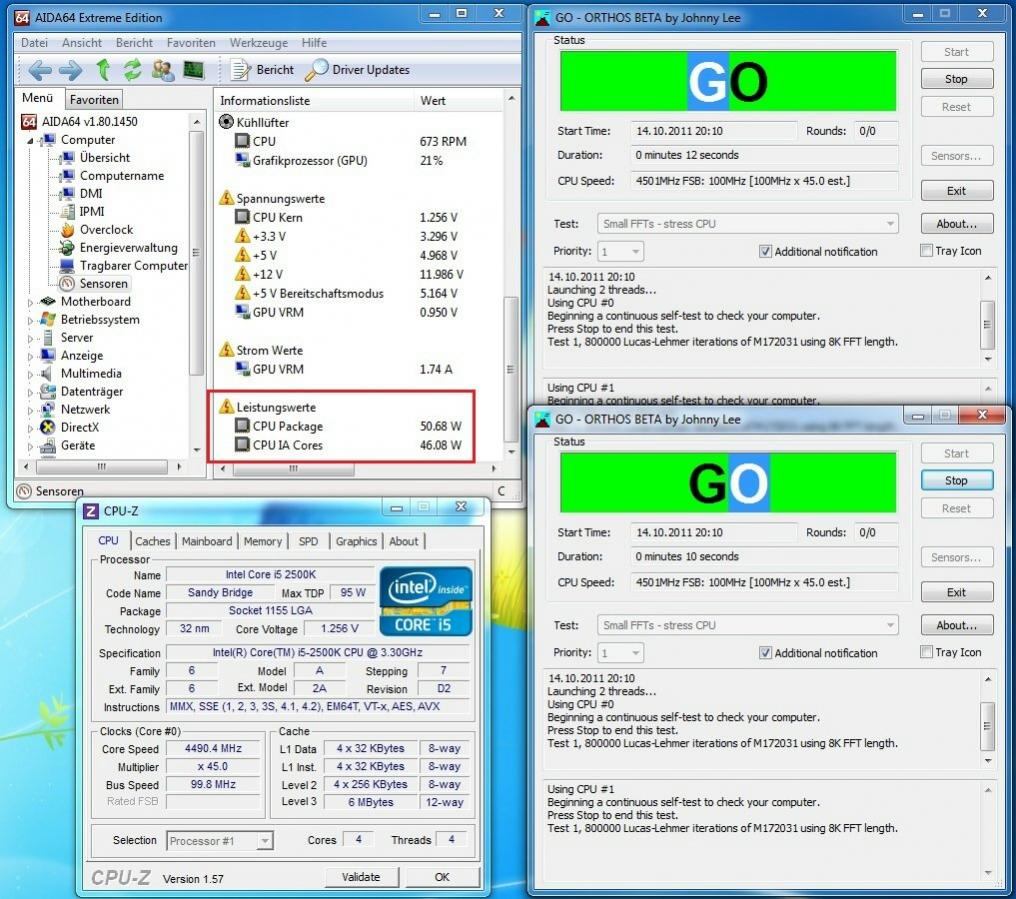Open the Bericht report toolbar button
1016x899 pixels.
(262, 69)
